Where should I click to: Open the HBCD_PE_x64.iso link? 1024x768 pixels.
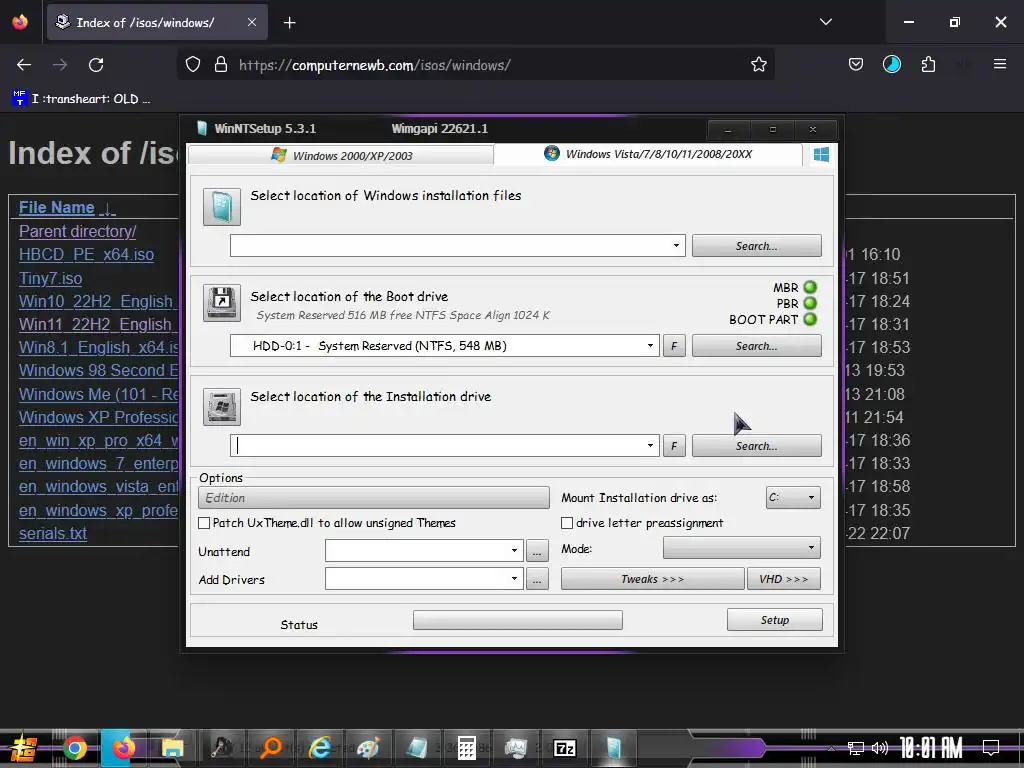point(86,254)
